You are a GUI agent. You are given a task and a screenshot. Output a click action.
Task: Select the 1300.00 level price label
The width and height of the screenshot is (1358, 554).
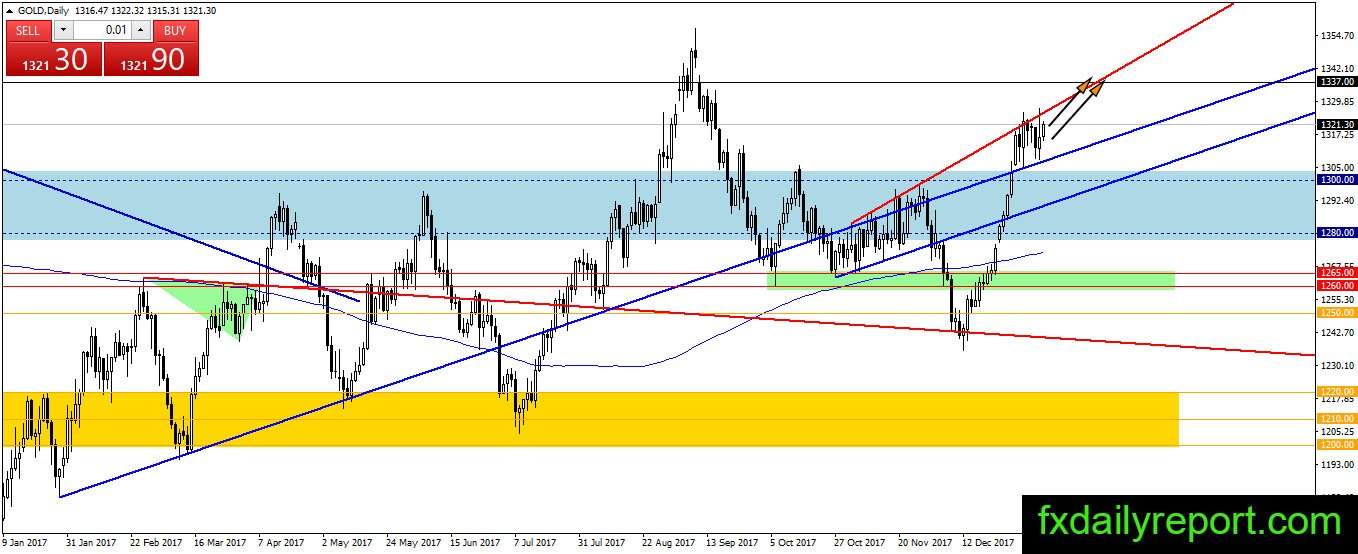point(1336,180)
